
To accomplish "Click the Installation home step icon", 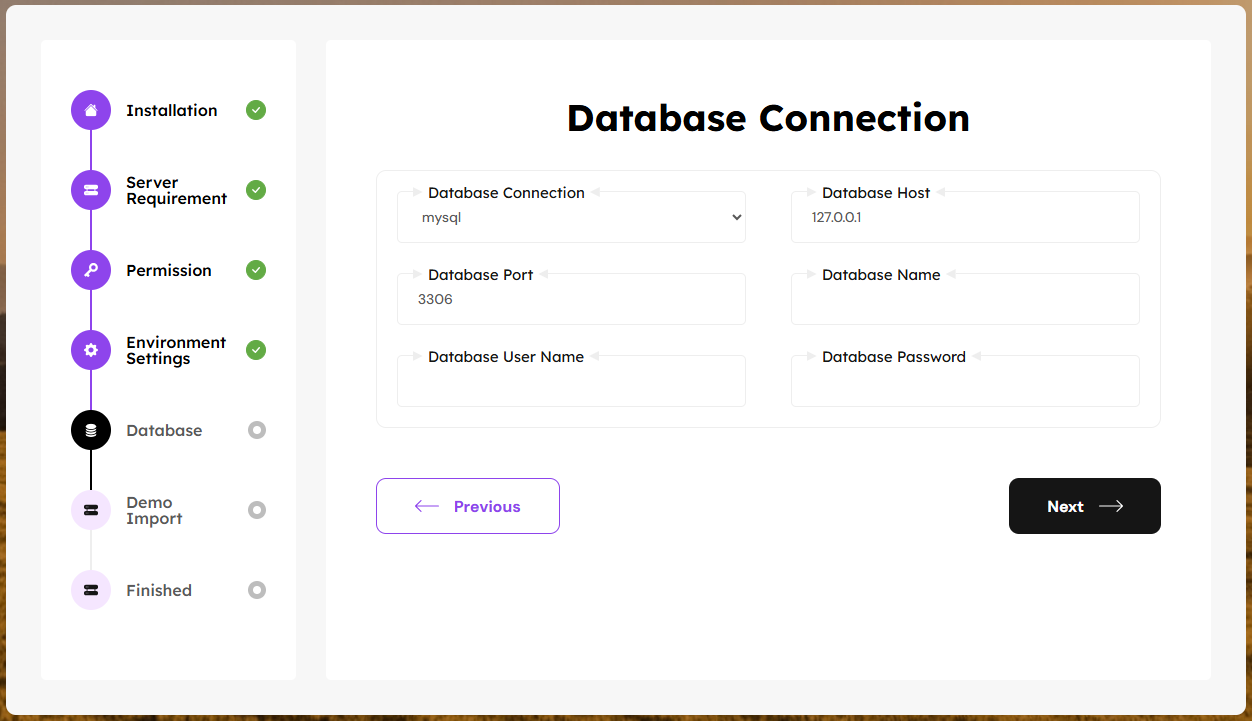I will point(91,110).
